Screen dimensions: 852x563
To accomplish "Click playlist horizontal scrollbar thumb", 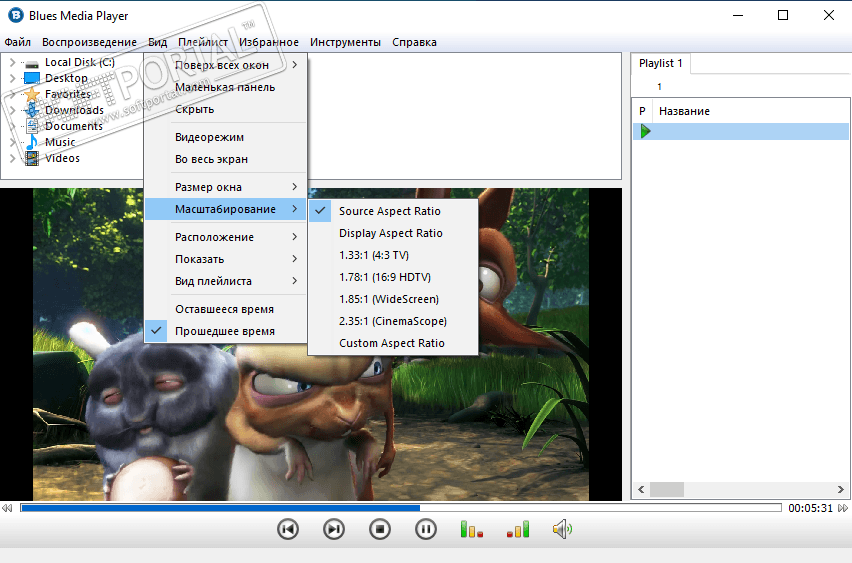I will coord(667,489).
